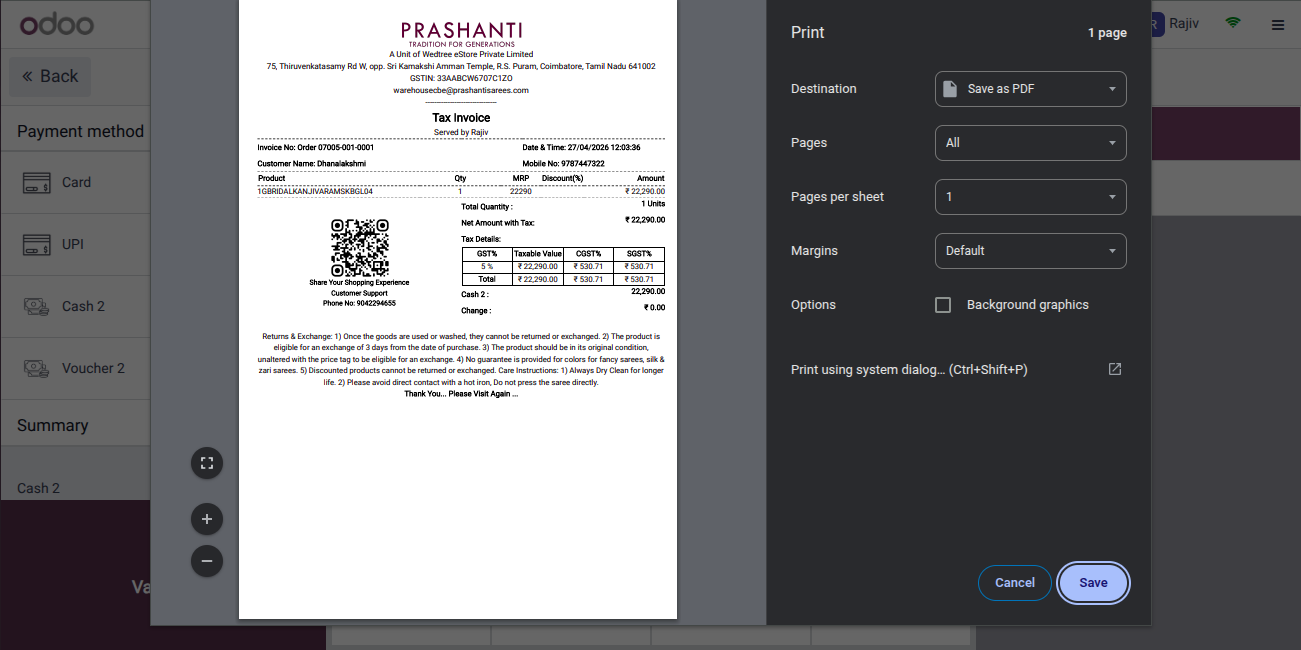This screenshot has width=1301, height=650.
Task: Open the Margins dropdown
Action: 1031,251
